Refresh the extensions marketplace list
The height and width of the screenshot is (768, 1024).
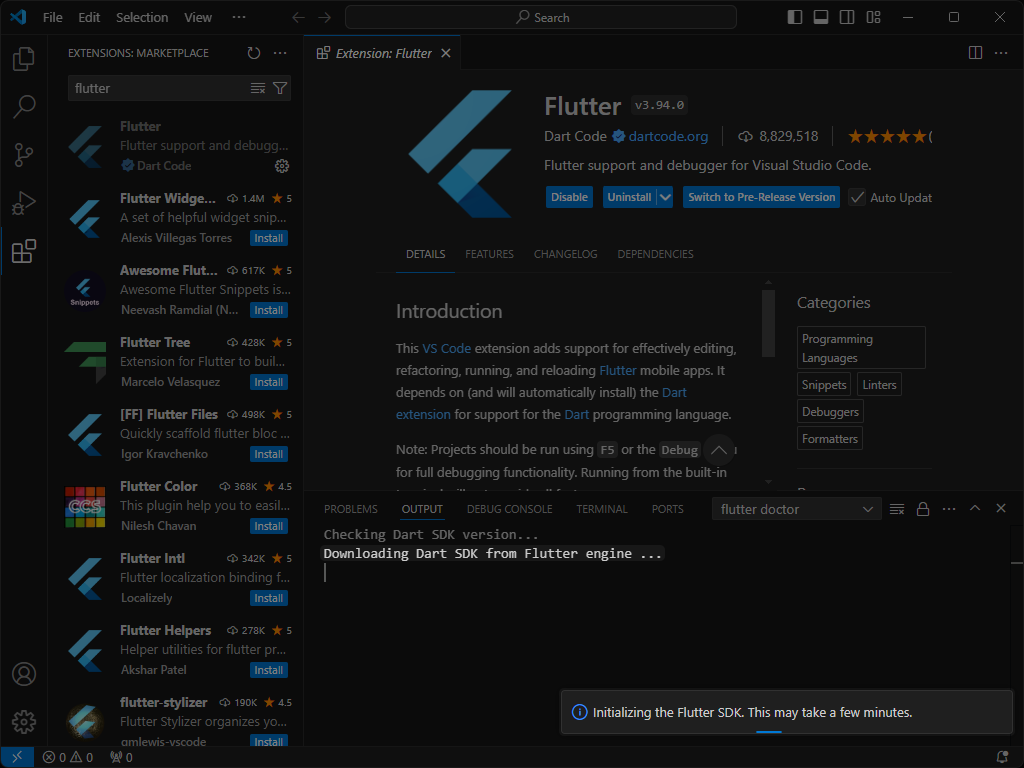tap(254, 53)
